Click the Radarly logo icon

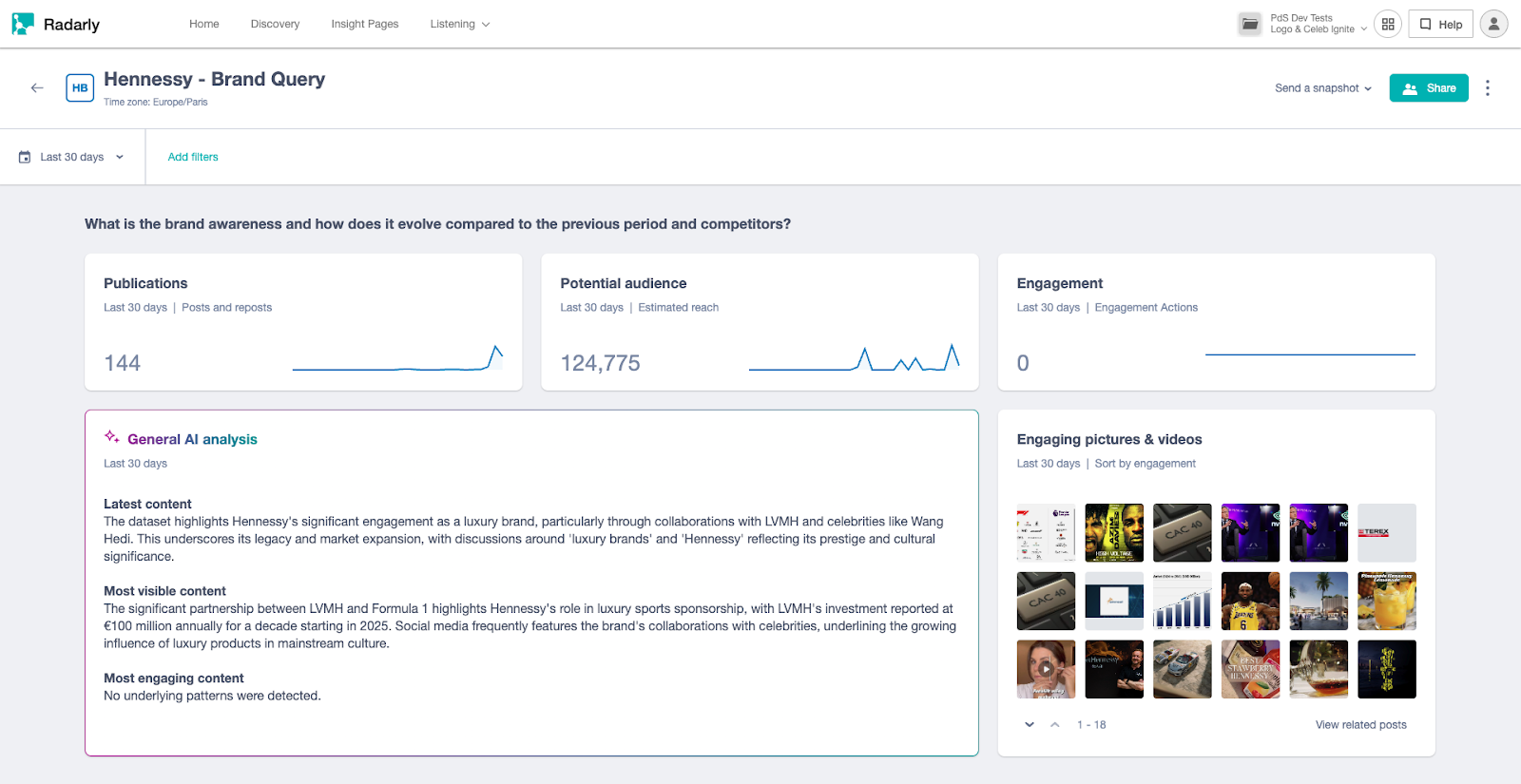pyautogui.click(x=23, y=24)
